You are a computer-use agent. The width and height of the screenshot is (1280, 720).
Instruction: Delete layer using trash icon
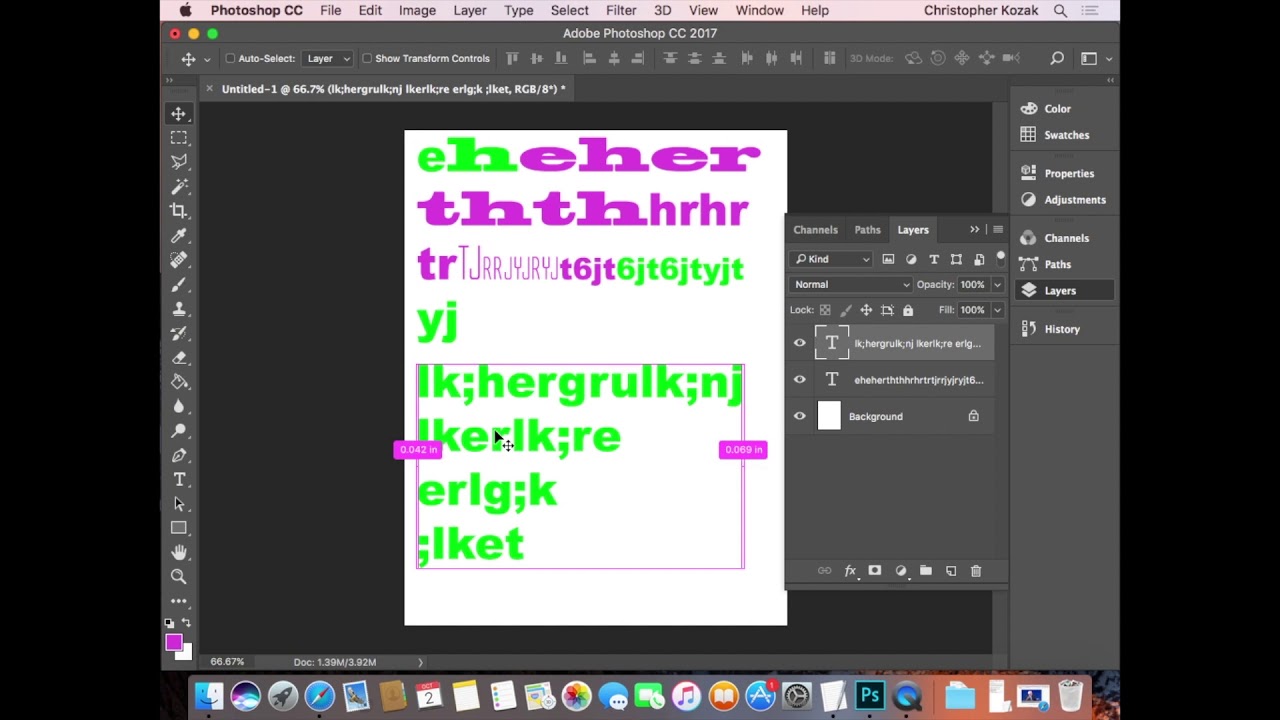976,571
